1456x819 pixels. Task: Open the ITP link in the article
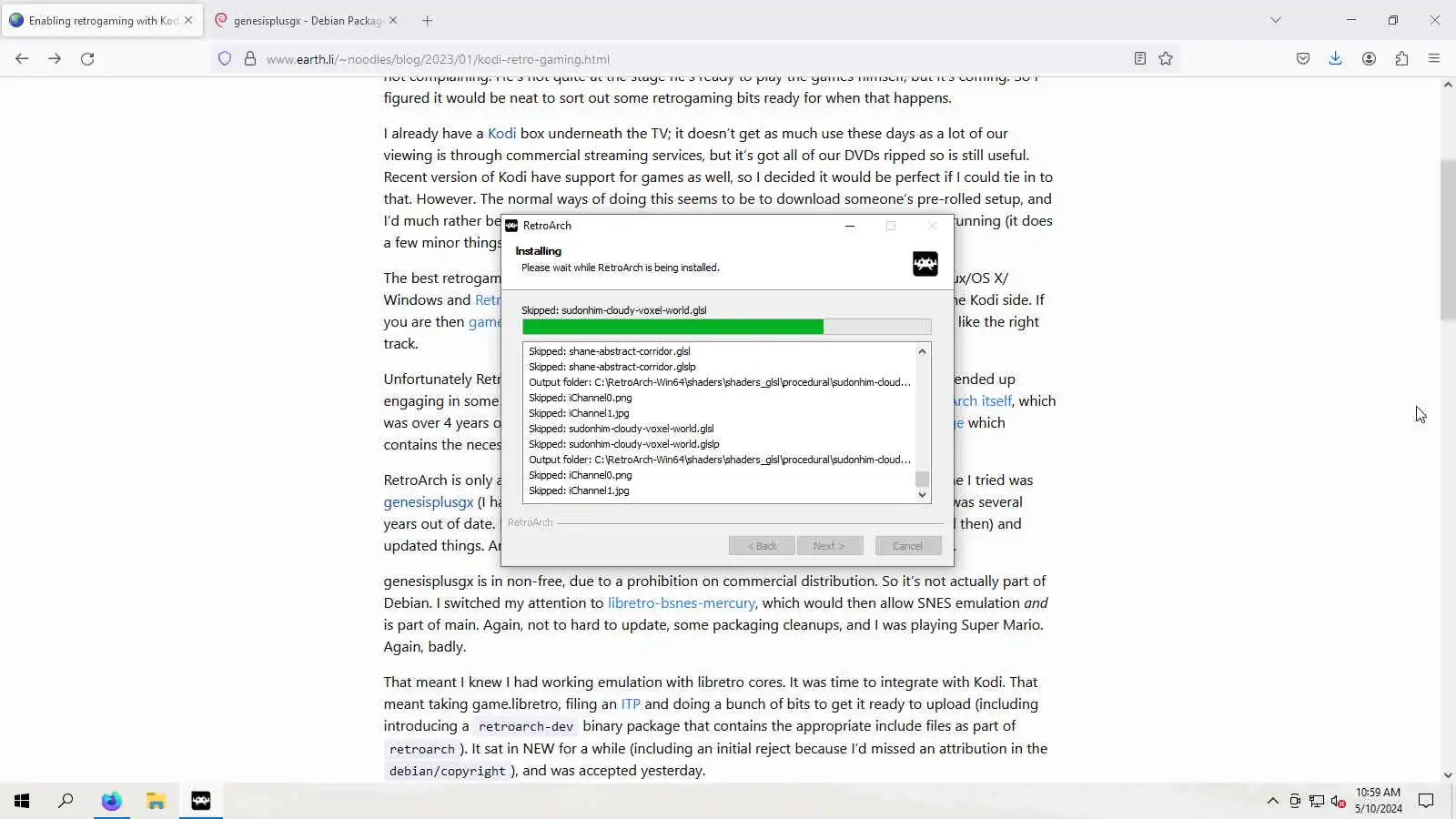click(x=631, y=703)
